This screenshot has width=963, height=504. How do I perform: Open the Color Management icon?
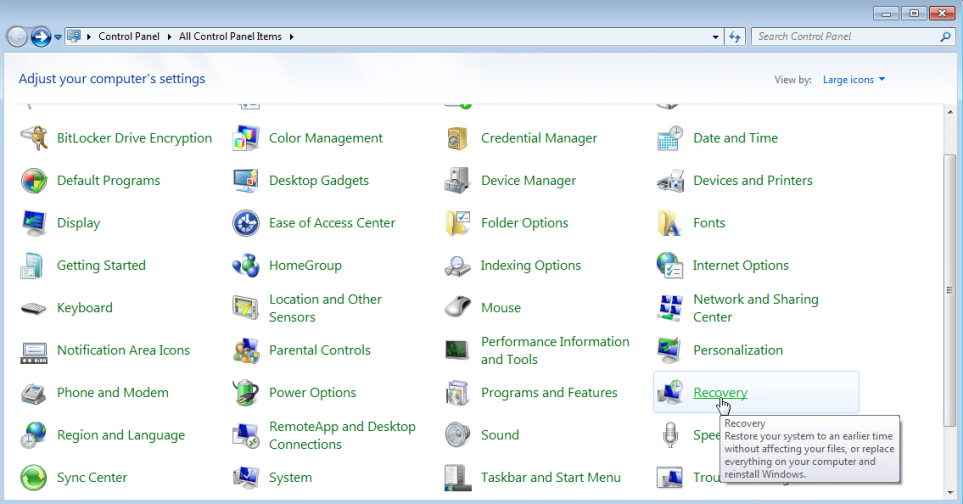pyautogui.click(x=246, y=138)
